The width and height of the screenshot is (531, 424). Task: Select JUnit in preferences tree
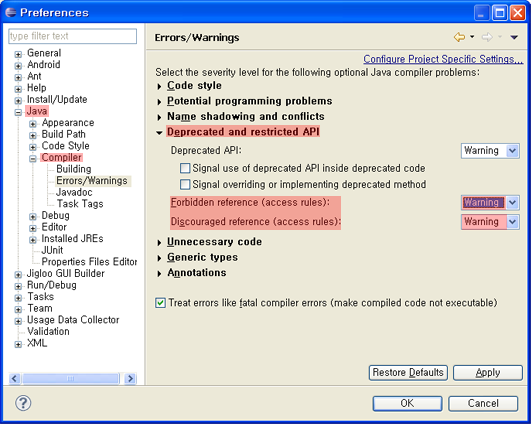(x=52, y=250)
